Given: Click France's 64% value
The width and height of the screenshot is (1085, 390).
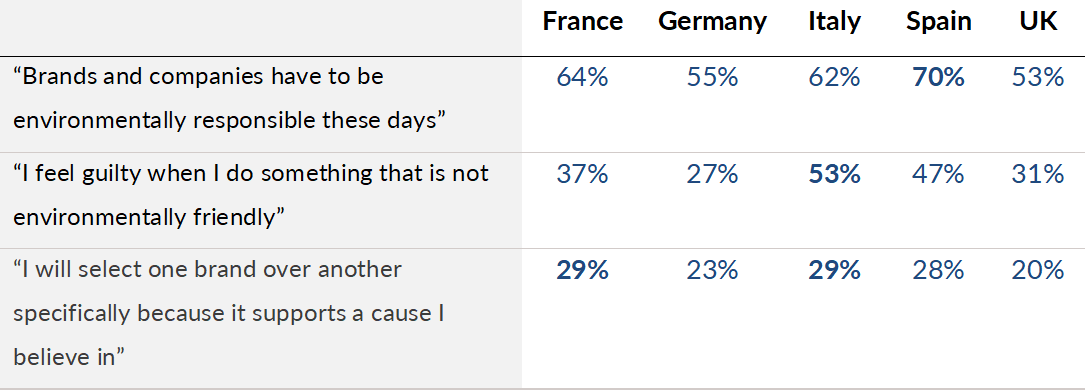Looking at the screenshot, I should (x=583, y=77).
